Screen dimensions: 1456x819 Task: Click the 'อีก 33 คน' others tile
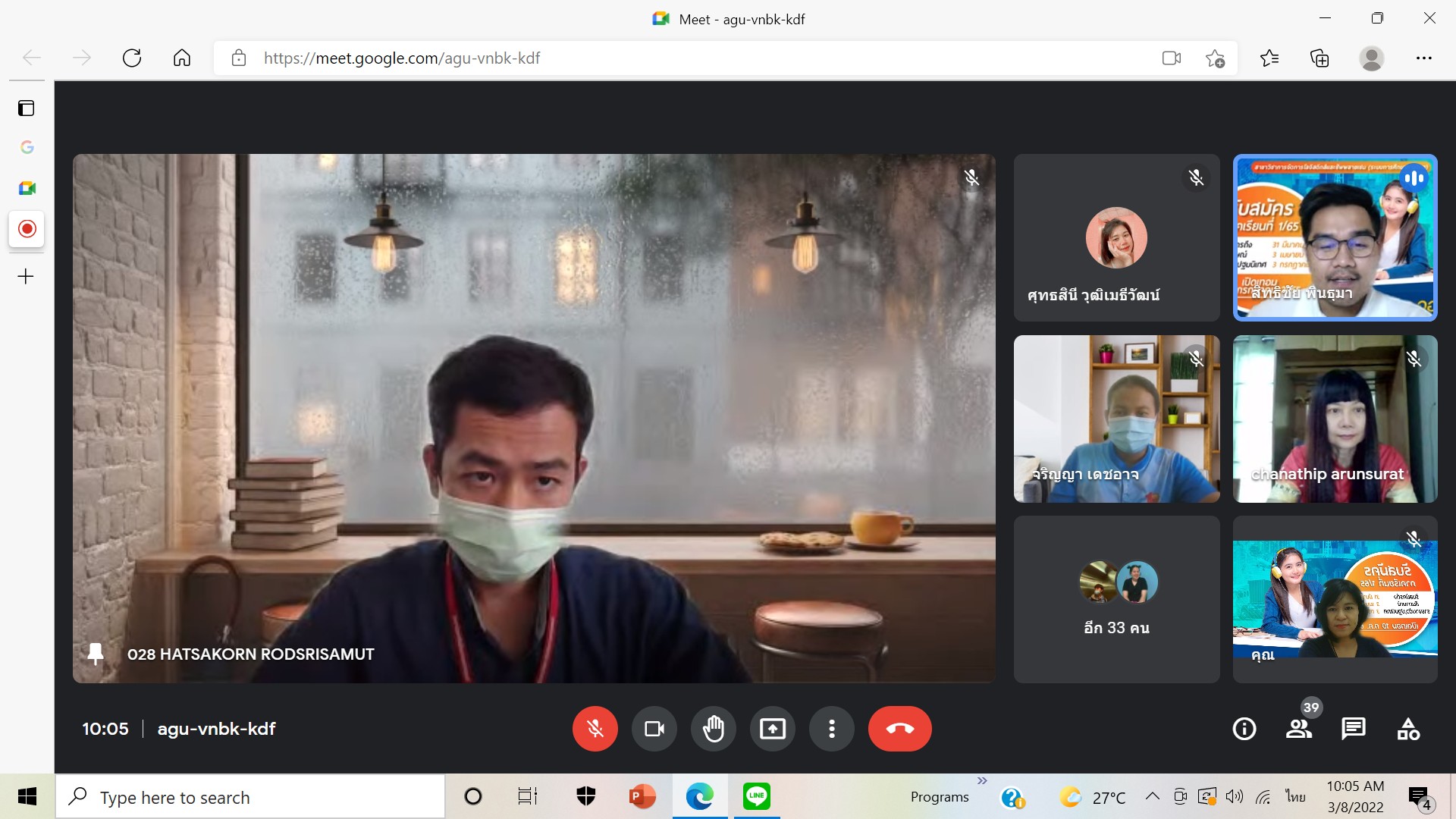(1116, 599)
